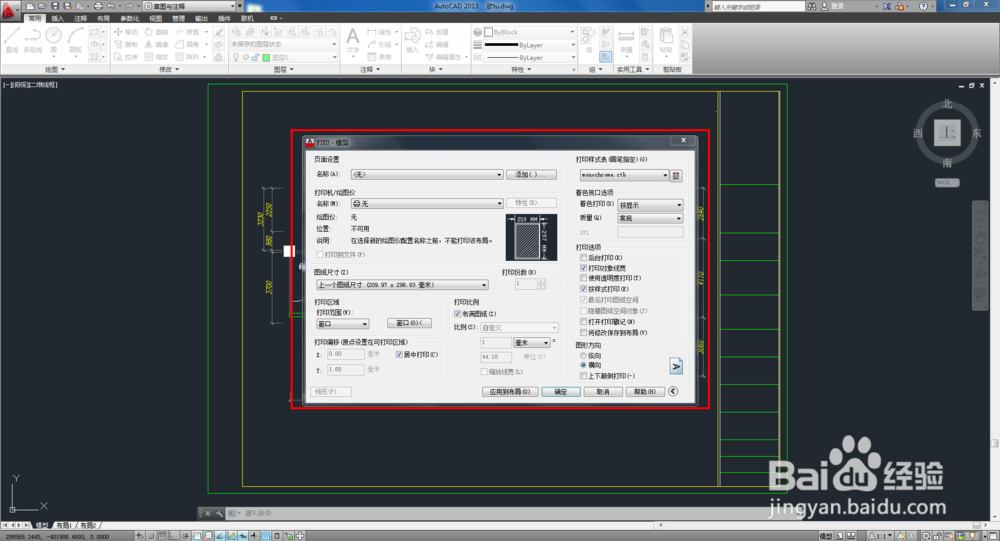Select the Circle (圆) tool
The image size is (1000, 541).
coord(54,40)
